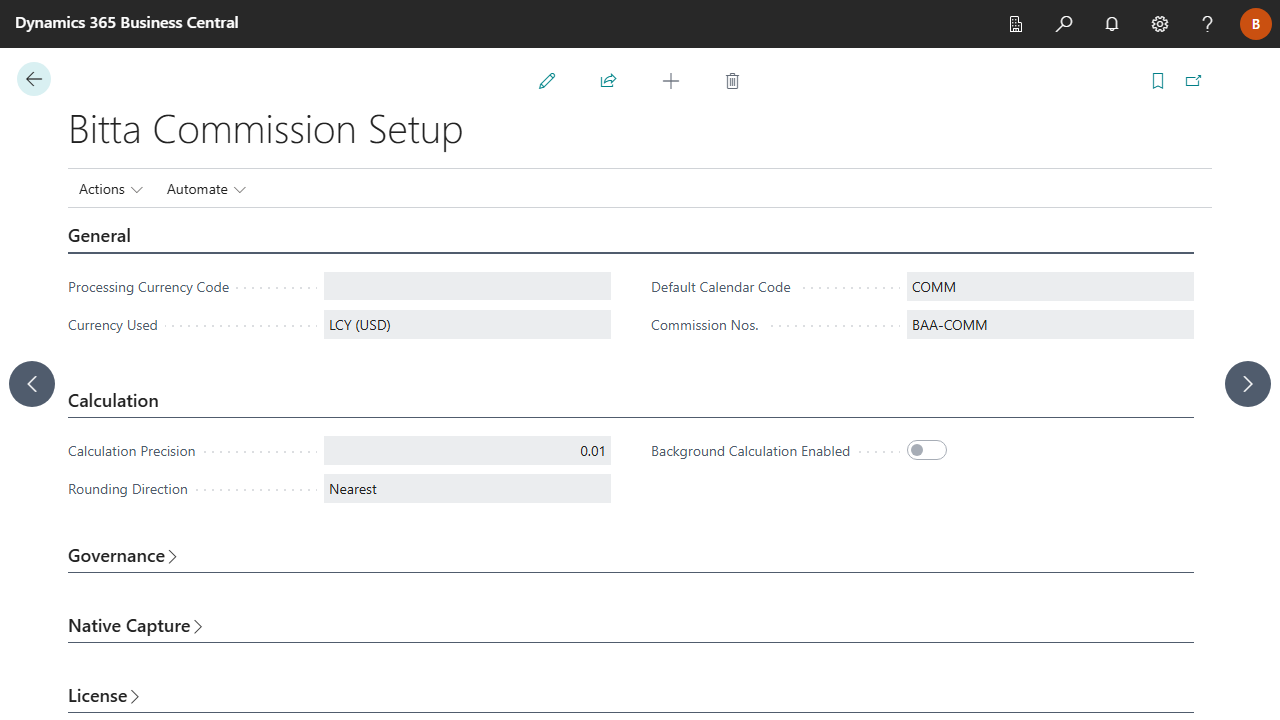The width and height of the screenshot is (1280, 720).
Task: Toggle Background Calculation Enabled switch
Action: 927,450
